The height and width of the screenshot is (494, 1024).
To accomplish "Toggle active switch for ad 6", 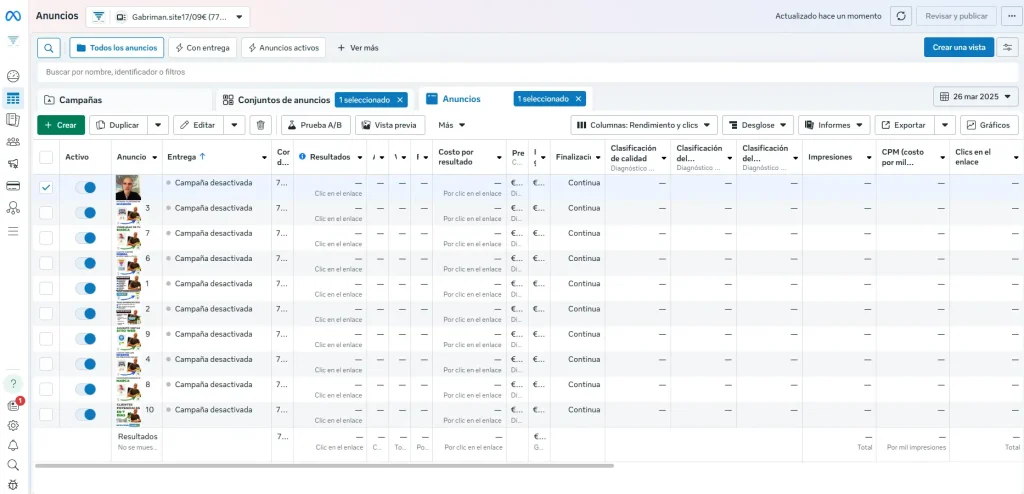I will click(x=86, y=263).
